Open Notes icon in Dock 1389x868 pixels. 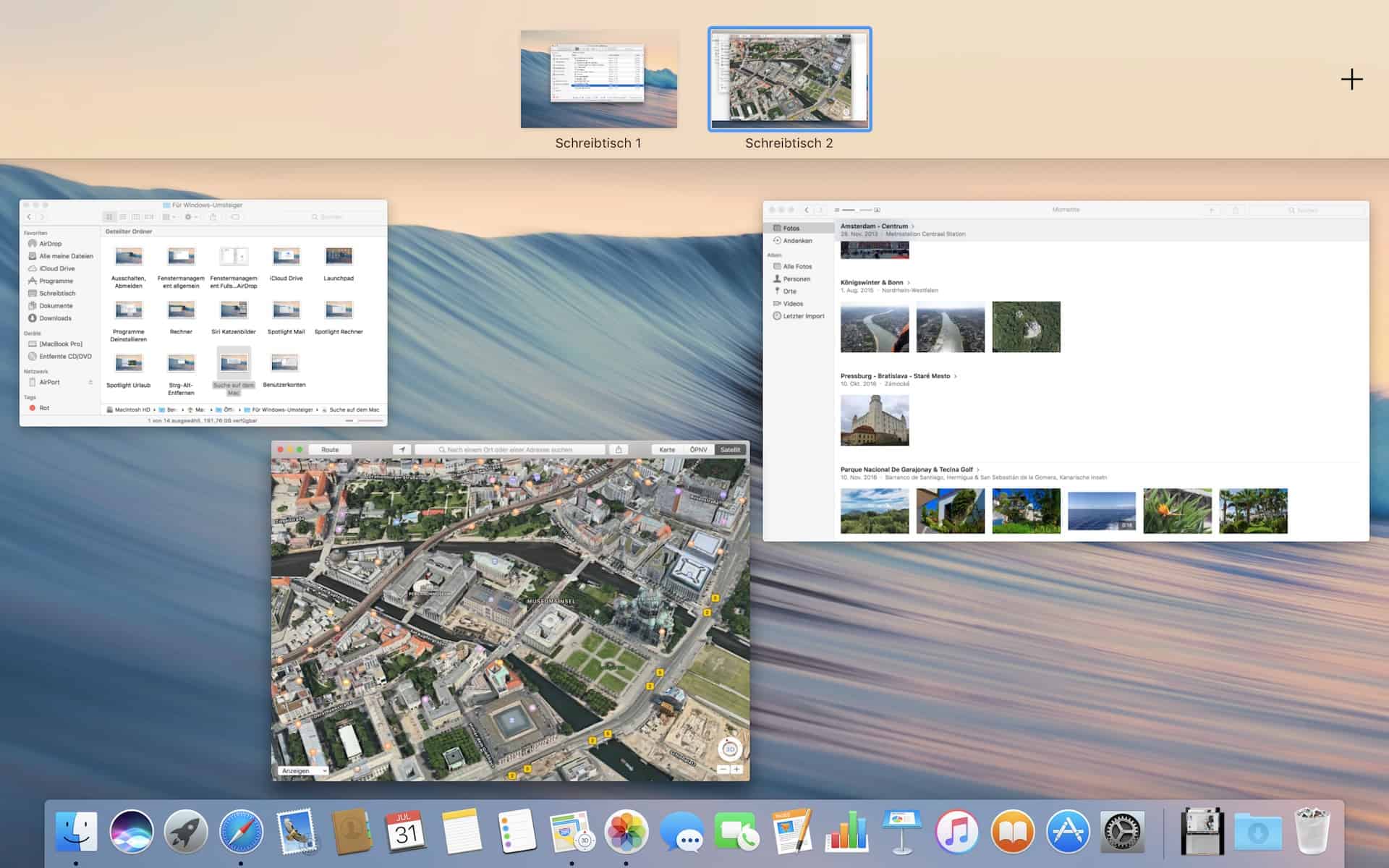pos(462,832)
